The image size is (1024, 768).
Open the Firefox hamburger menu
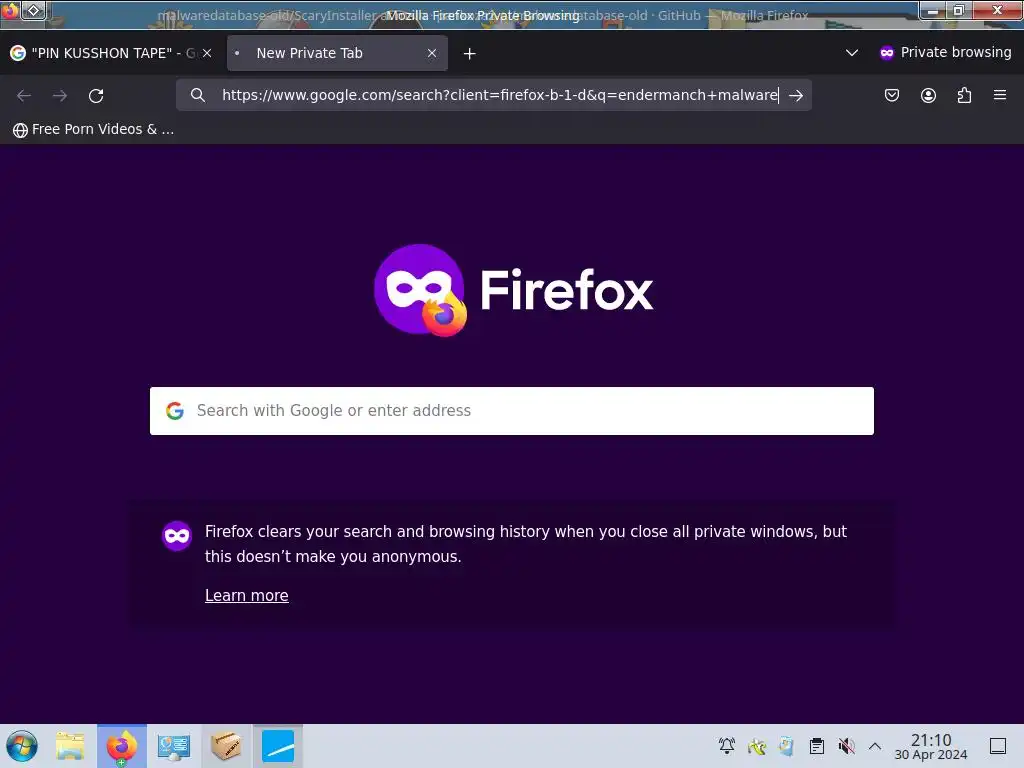pyautogui.click(x=1000, y=95)
